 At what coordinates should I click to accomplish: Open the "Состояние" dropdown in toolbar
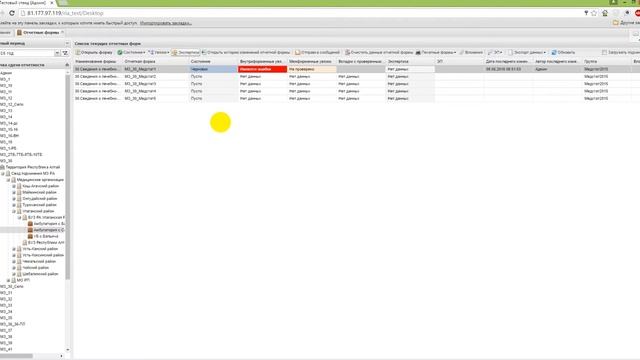coord(131,52)
